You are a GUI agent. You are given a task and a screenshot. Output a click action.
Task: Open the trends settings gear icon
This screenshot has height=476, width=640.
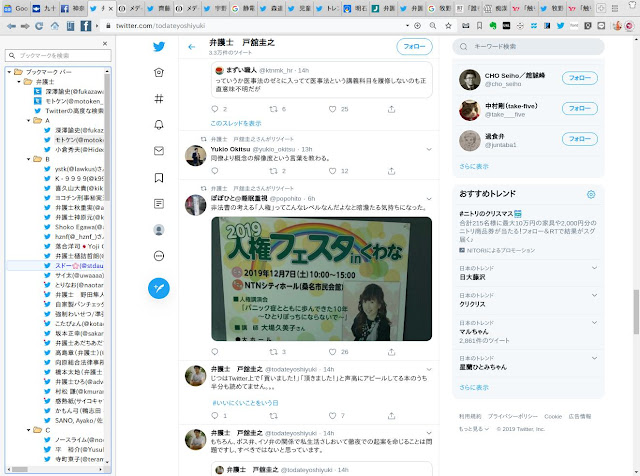pyautogui.click(x=591, y=194)
